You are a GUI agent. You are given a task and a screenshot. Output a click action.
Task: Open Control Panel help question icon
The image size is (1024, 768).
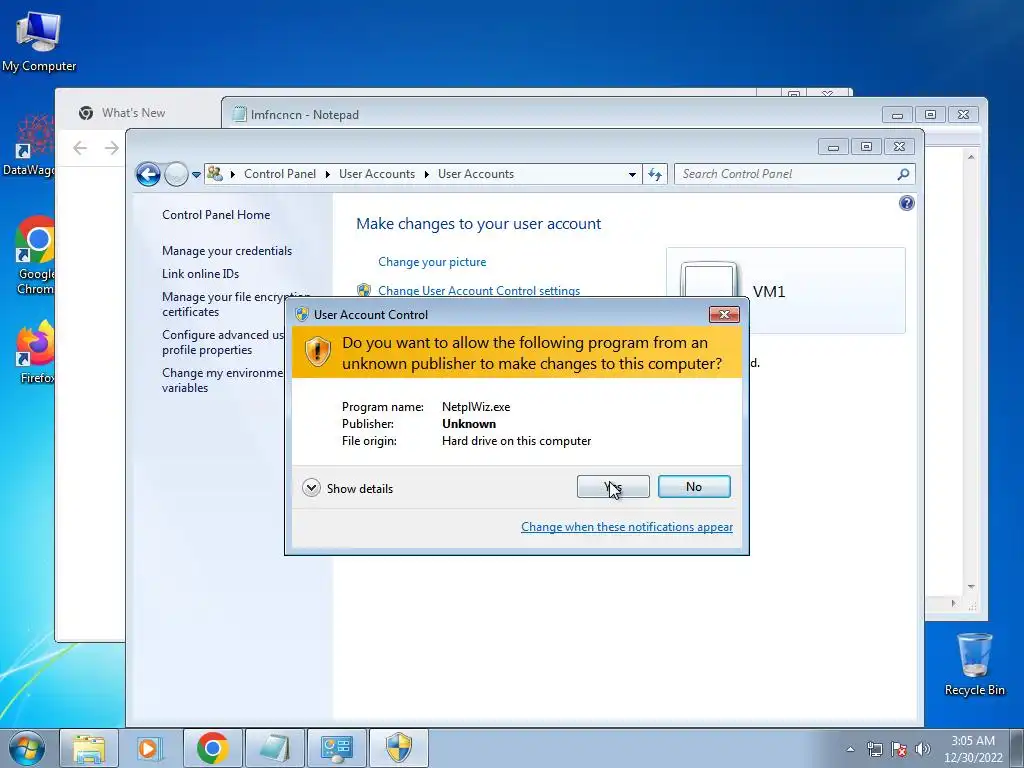pyautogui.click(x=906, y=203)
